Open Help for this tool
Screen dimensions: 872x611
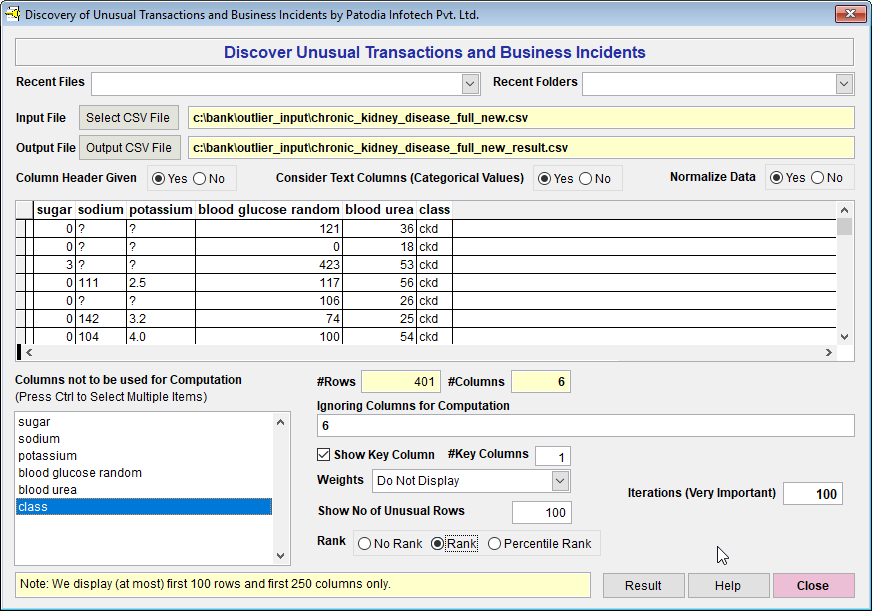[728, 586]
